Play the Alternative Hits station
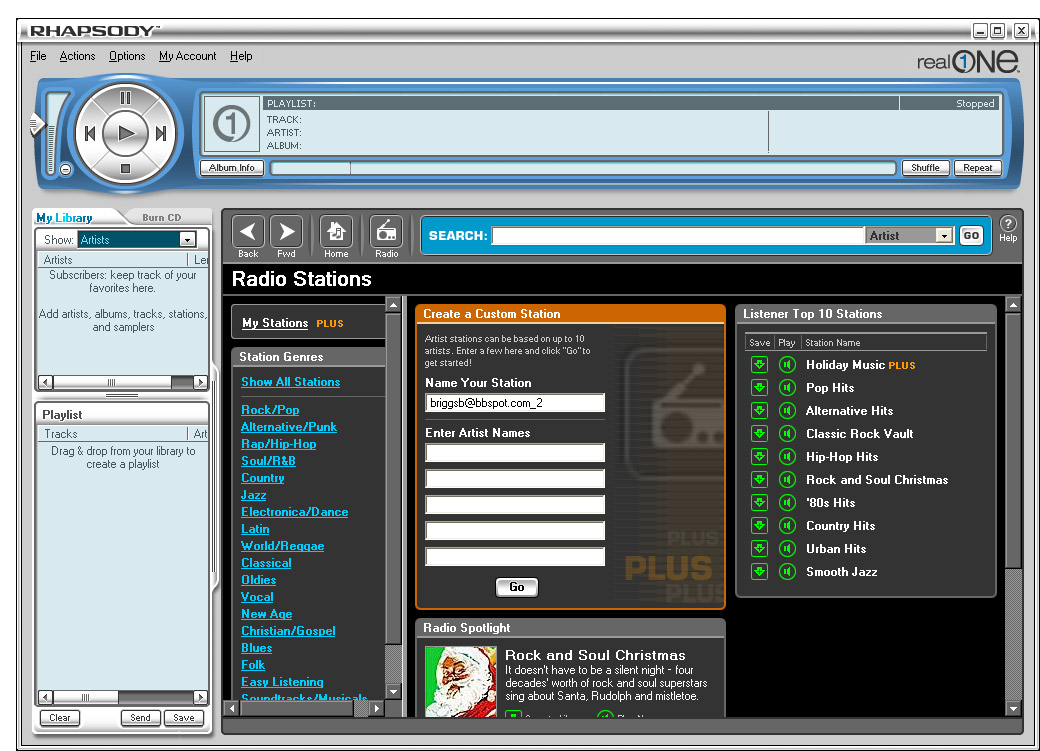Image resolution: width=1040 pixels, height=751 pixels. 787,411
